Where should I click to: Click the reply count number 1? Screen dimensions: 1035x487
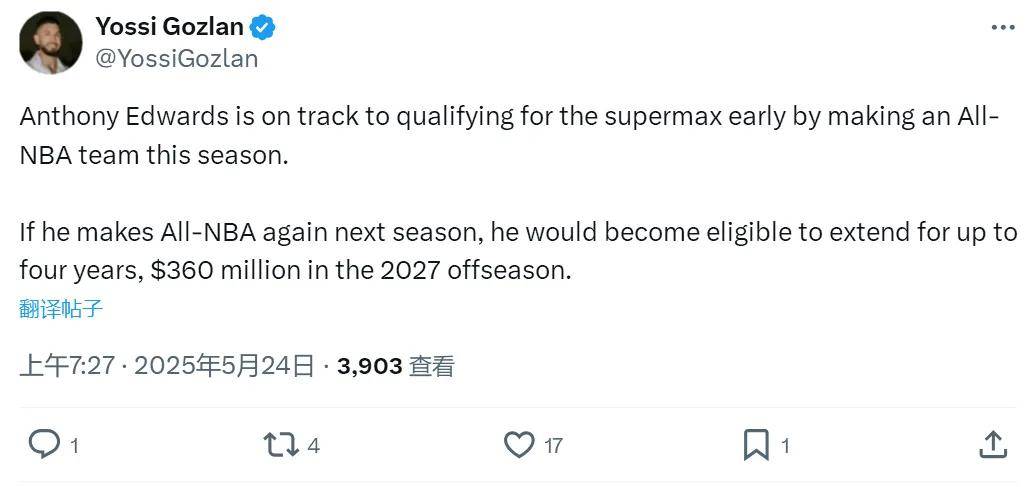point(75,447)
